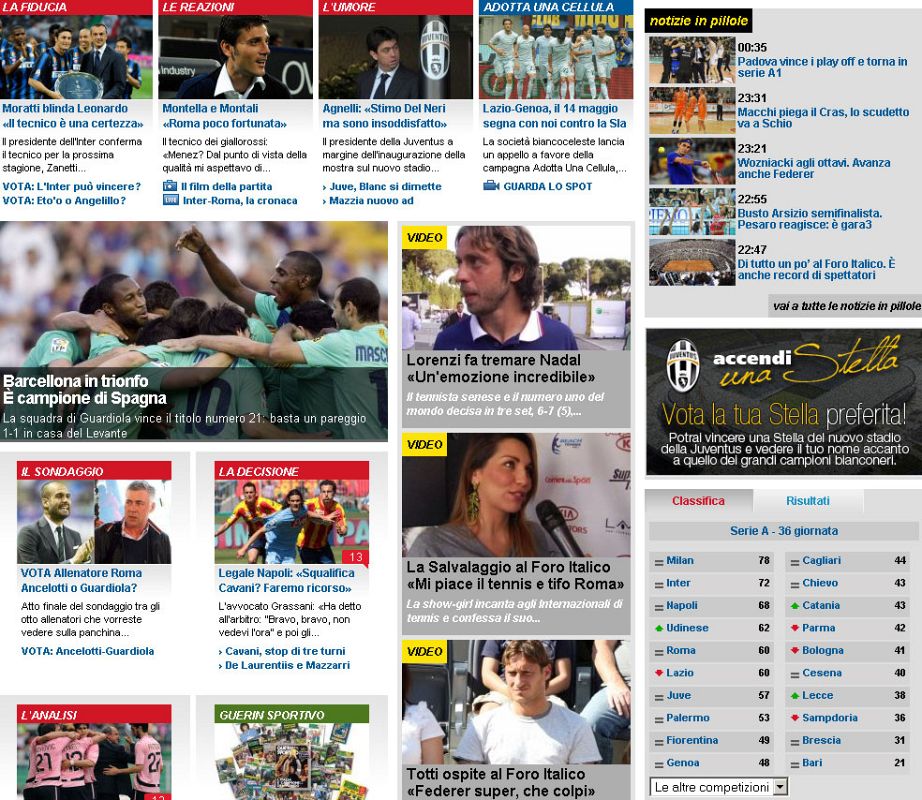Click the green up arrow next to Udinese
922x800 pixels.
(659, 628)
